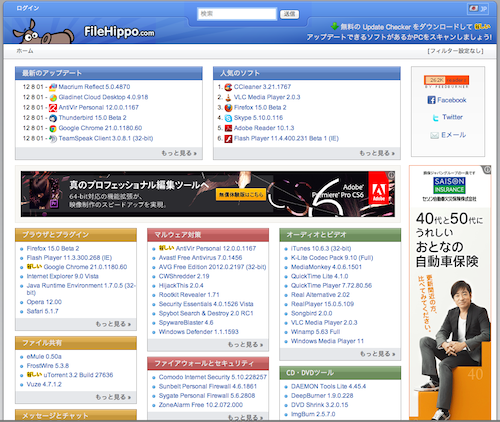
Task: Open the ファイル共有 category header
Action: (x=76, y=343)
